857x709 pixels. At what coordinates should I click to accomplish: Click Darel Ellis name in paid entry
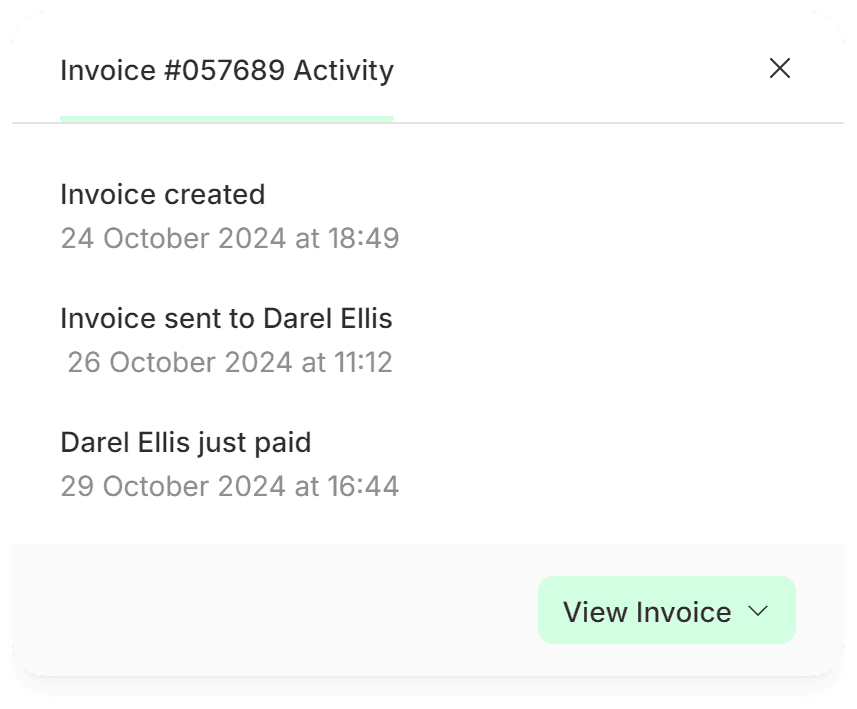tap(125, 443)
